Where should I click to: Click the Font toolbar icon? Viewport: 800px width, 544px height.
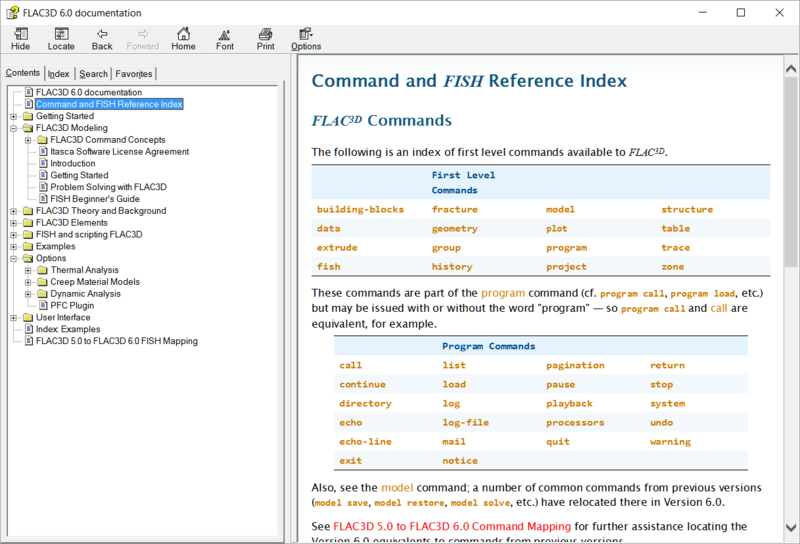coord(225,34)
